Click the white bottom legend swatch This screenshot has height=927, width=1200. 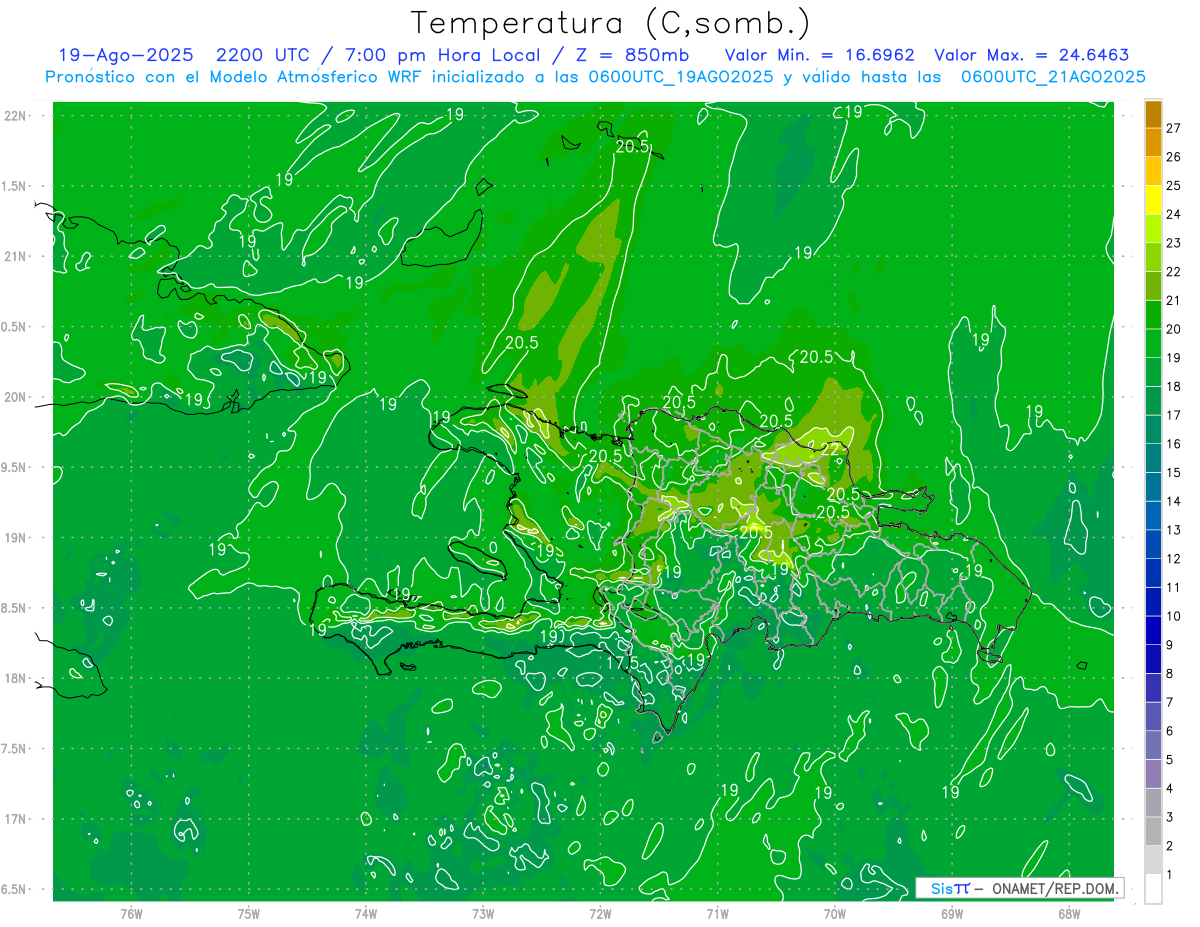click(1153, 889)
